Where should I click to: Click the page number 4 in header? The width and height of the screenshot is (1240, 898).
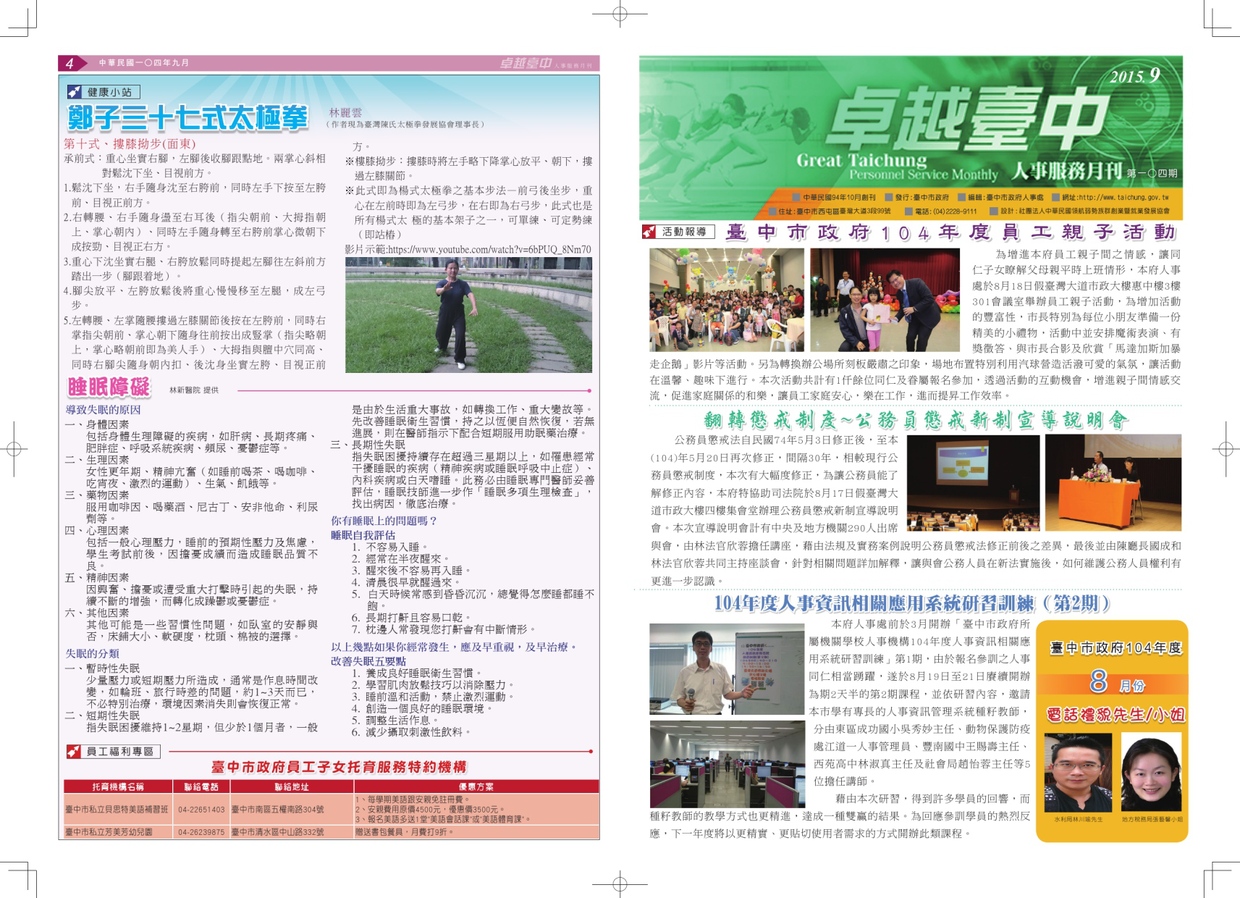(71, 63)
